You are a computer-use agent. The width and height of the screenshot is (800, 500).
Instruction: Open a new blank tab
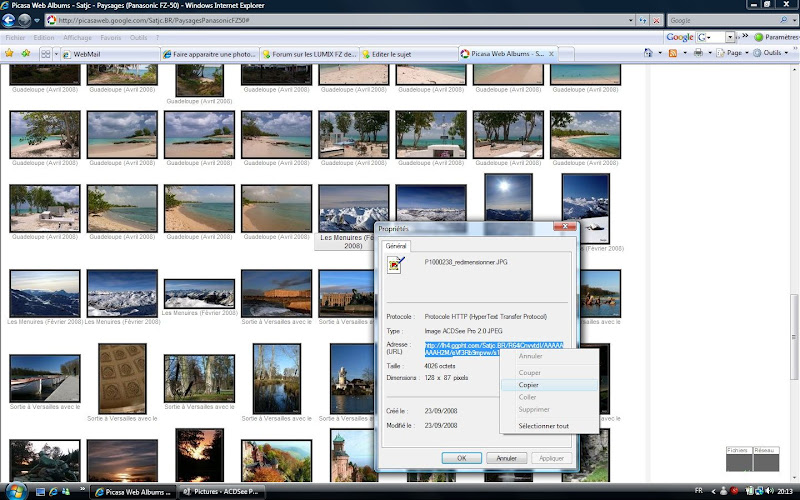tap(566, 54)
